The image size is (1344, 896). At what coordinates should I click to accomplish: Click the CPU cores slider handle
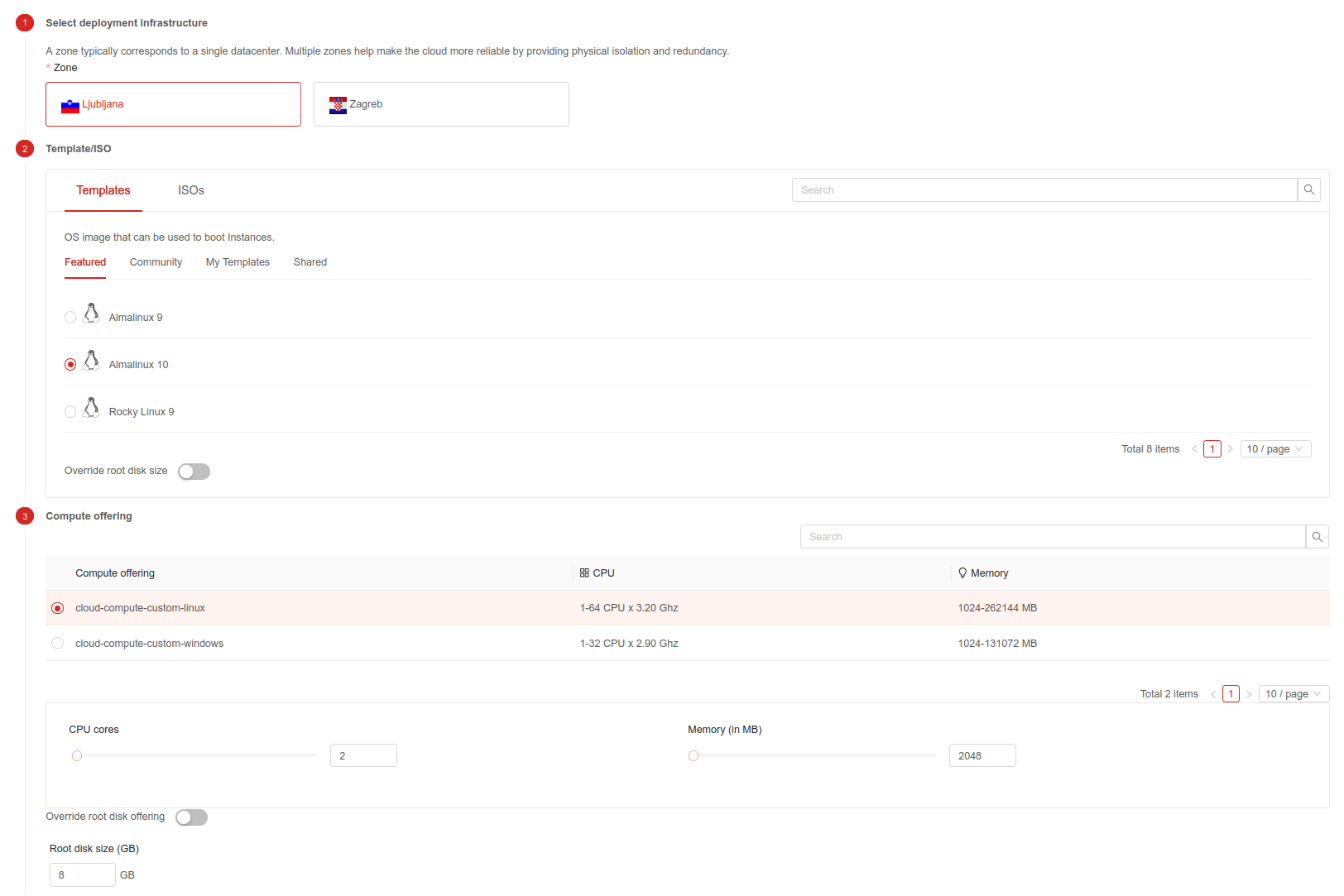click(77, 756)
